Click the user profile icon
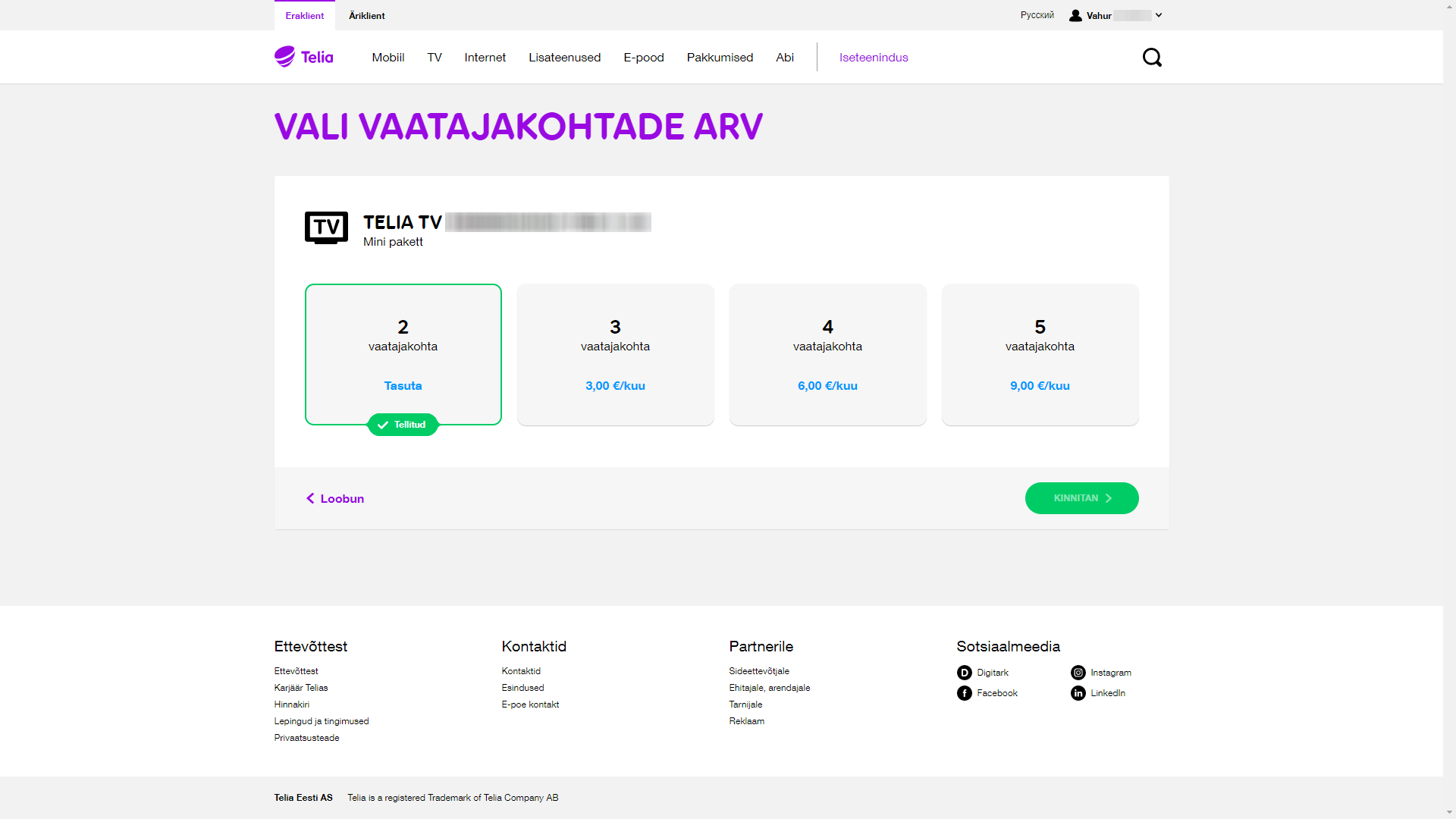This screenshot has width=1456, height=819. point(1075,15)
